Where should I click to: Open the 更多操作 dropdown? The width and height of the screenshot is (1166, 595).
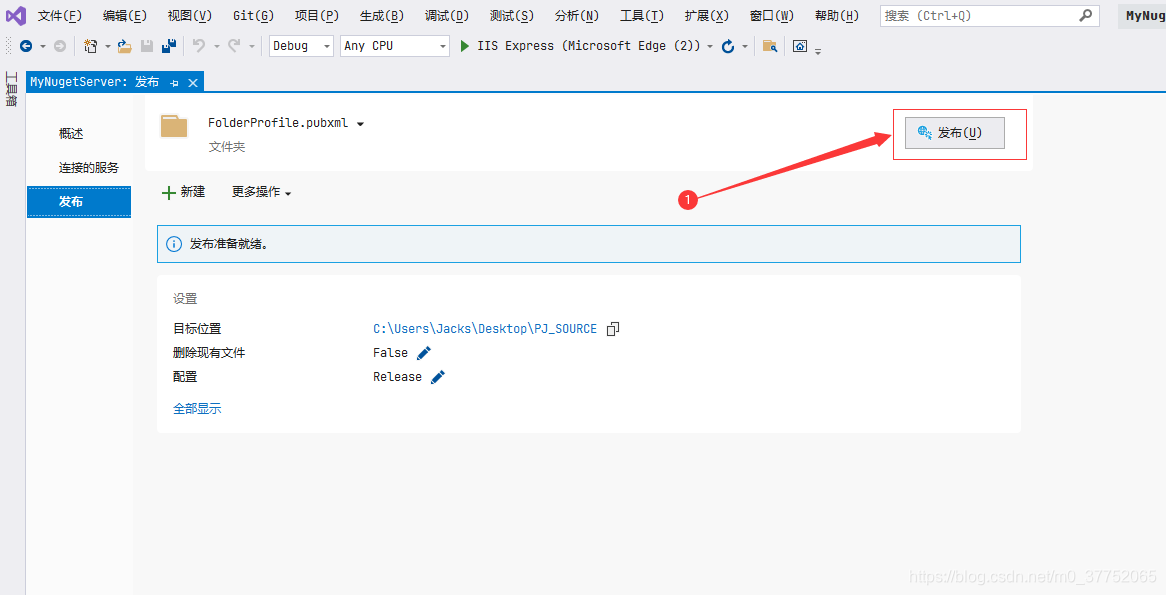click(262, 192)
